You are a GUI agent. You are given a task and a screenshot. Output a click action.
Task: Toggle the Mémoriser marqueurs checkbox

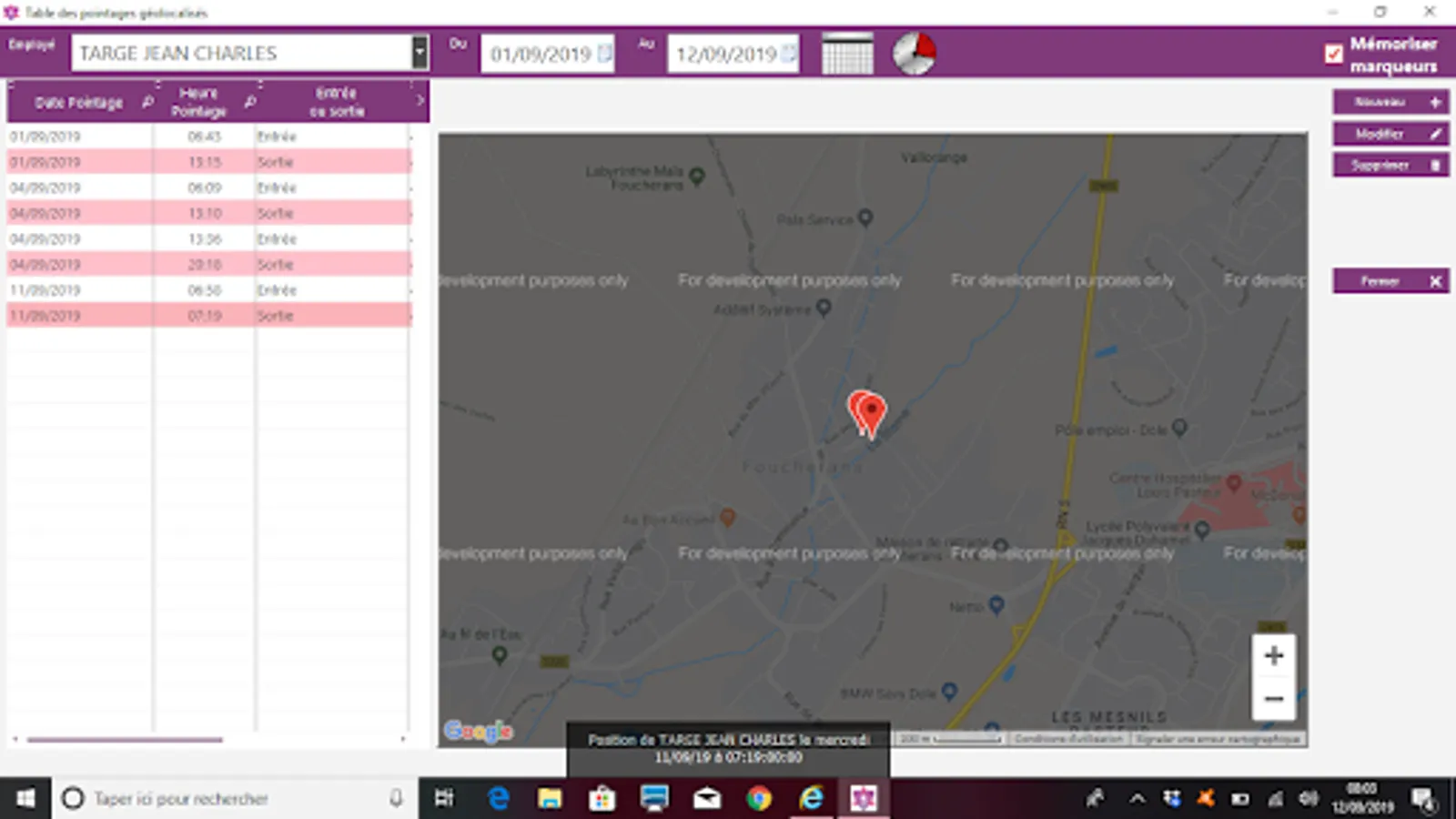(1333, 54)
